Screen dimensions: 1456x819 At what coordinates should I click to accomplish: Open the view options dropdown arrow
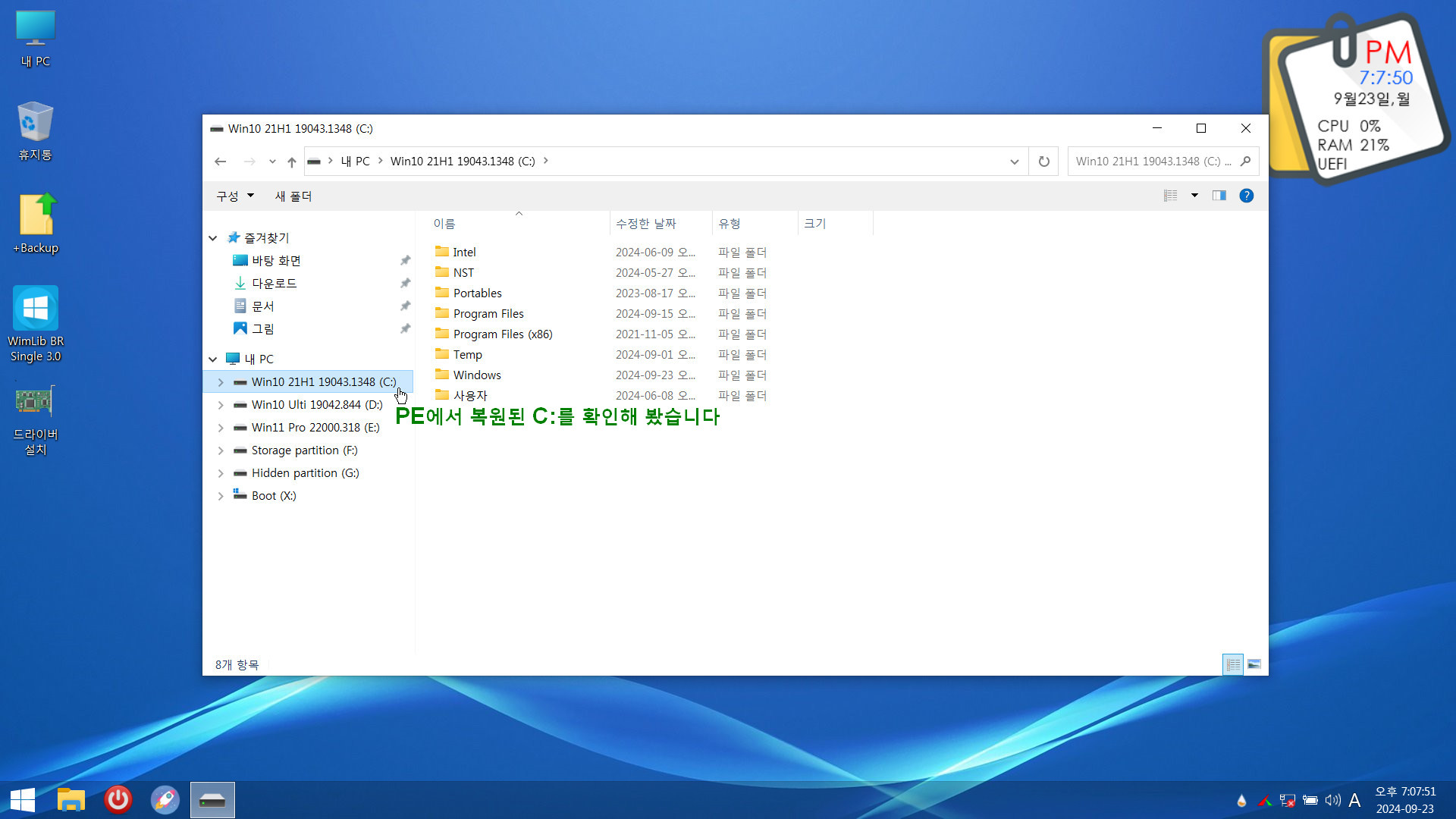coord(1194,196)
